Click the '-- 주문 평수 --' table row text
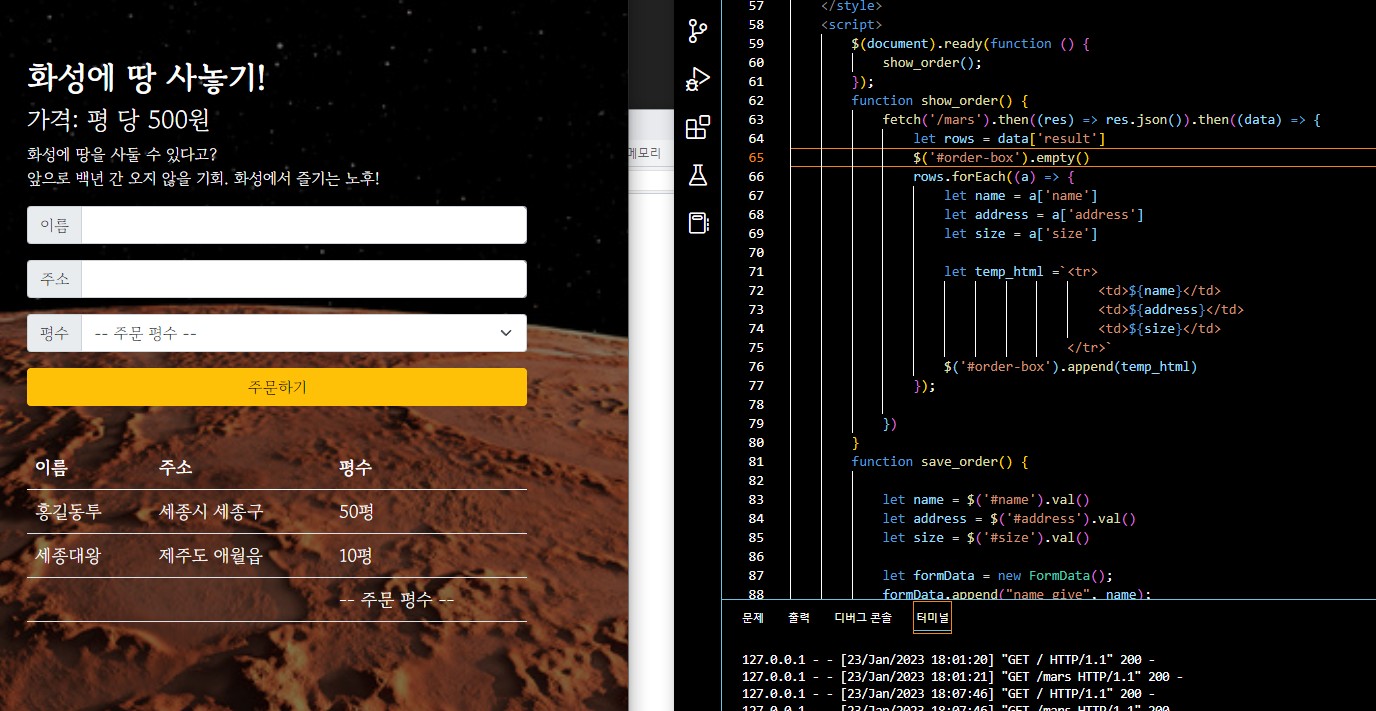 (x=396, y=600)
